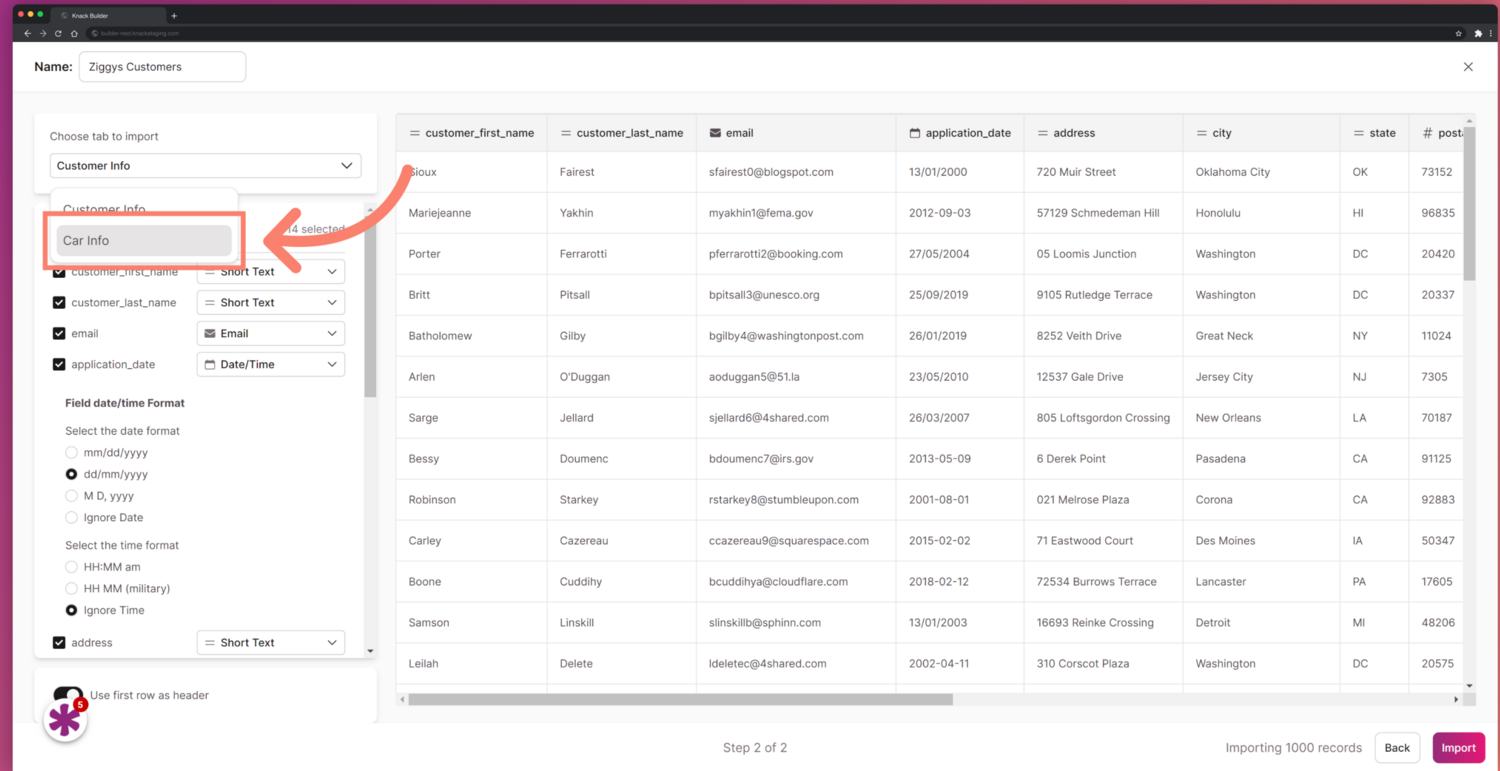Viewport: 1500px width, 771px height.
Task: Click the Oklahoma City cell
Action: pyautogui.click(x=1261, y=172)
